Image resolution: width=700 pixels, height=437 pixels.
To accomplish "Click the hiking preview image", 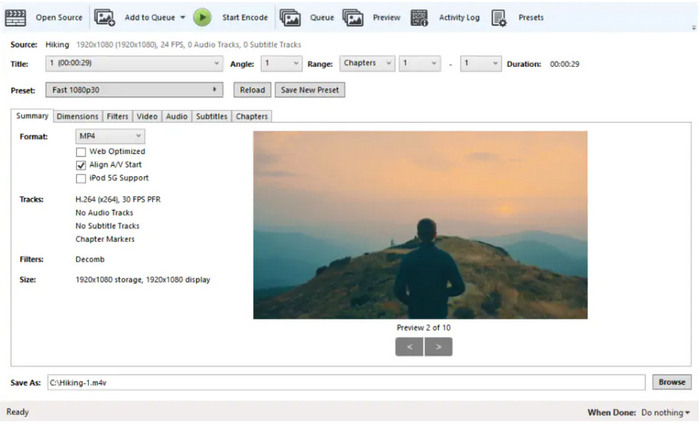I will click(x=421, y=225).
